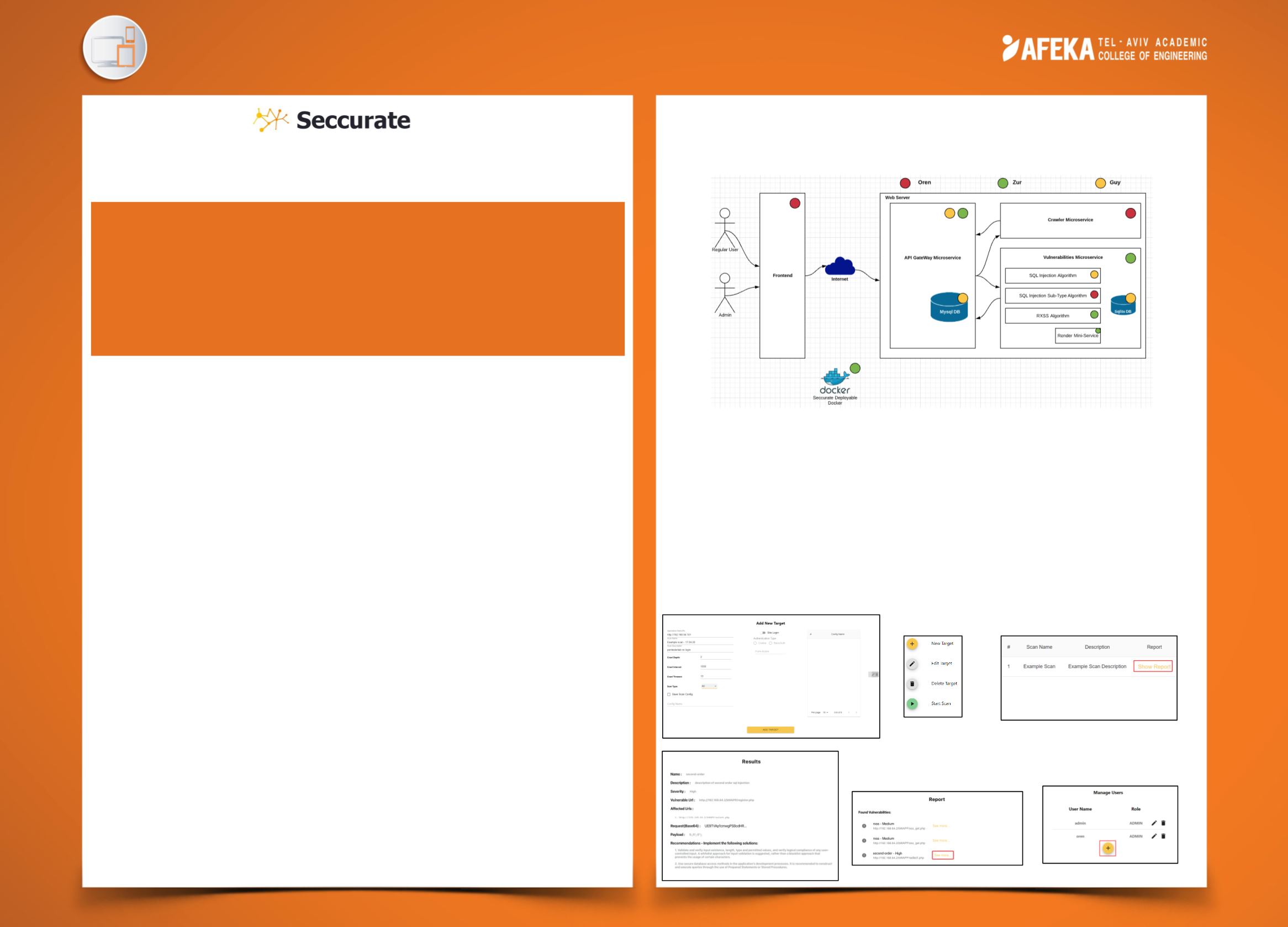
Task: Click the red Oren legend circle
Action: click(x=905, y=183)
